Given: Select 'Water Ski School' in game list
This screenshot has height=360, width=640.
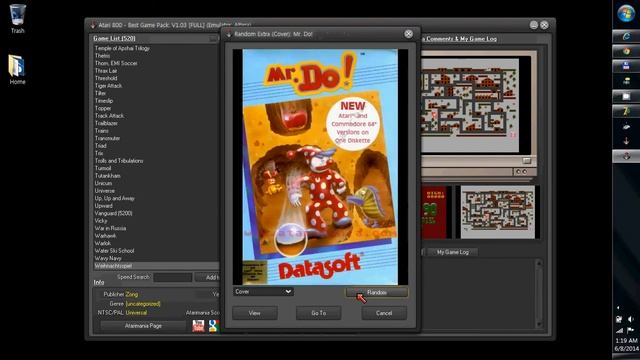Looking at the screenshot, I should click(x=114, y=251).
